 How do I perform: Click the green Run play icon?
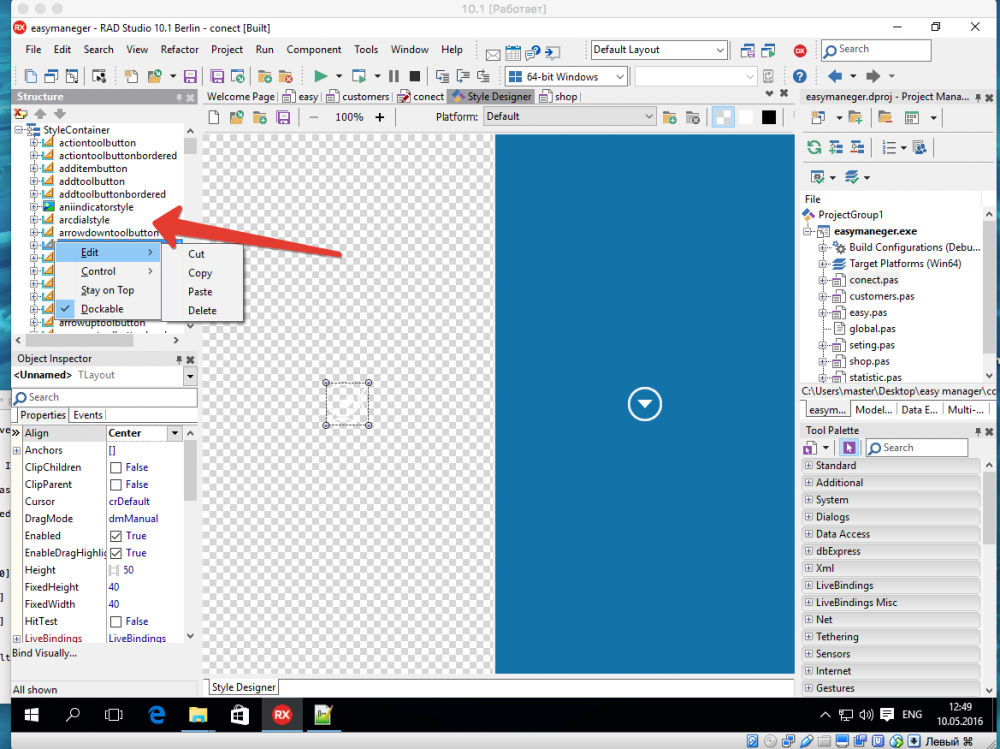[x=321, y=77]
